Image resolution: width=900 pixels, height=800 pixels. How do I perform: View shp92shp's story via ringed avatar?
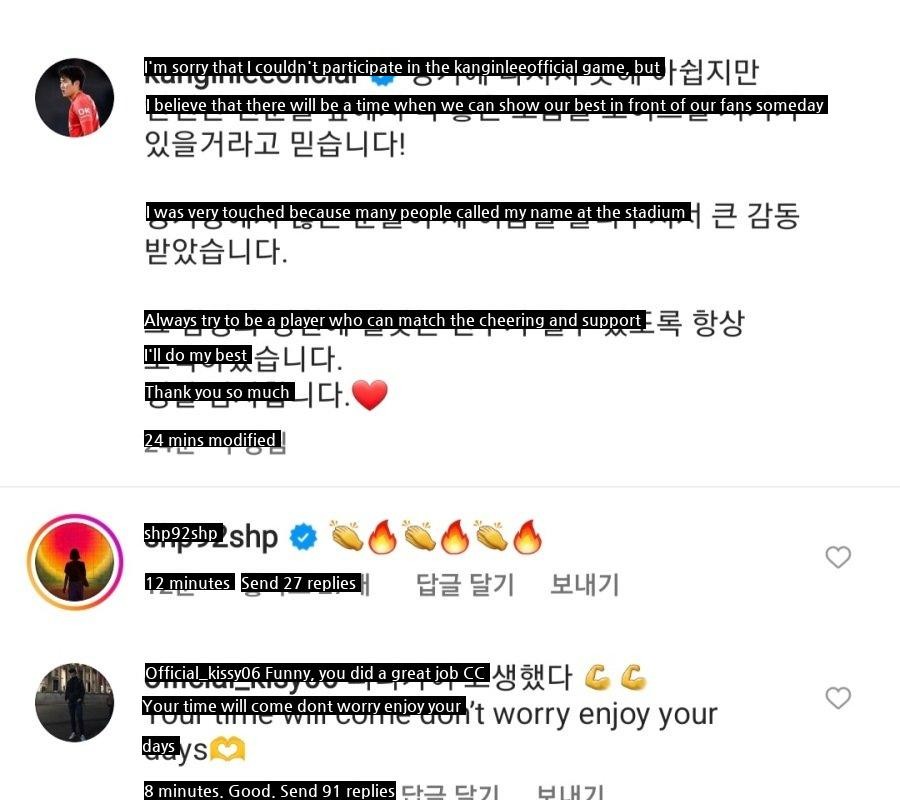[75, 562]
